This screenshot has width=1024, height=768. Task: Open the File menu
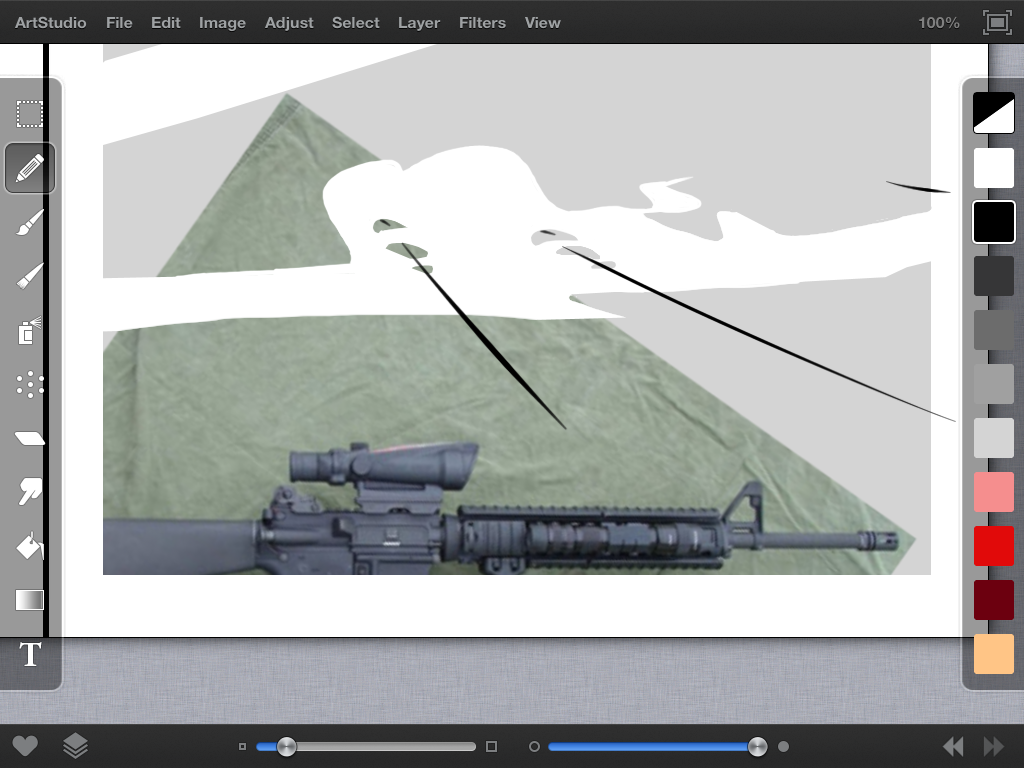coord(119,23)
